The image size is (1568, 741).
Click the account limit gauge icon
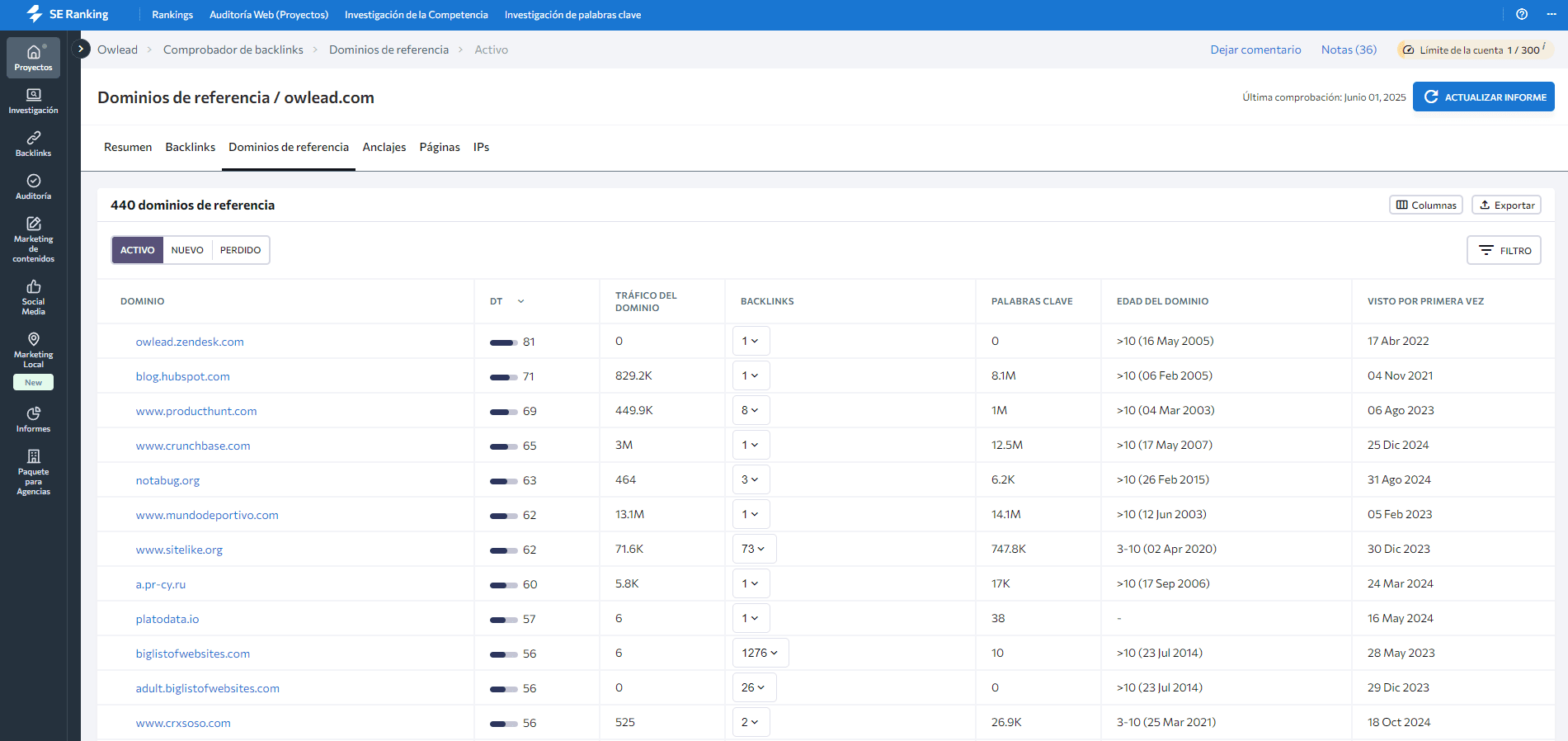[1409, 50]
